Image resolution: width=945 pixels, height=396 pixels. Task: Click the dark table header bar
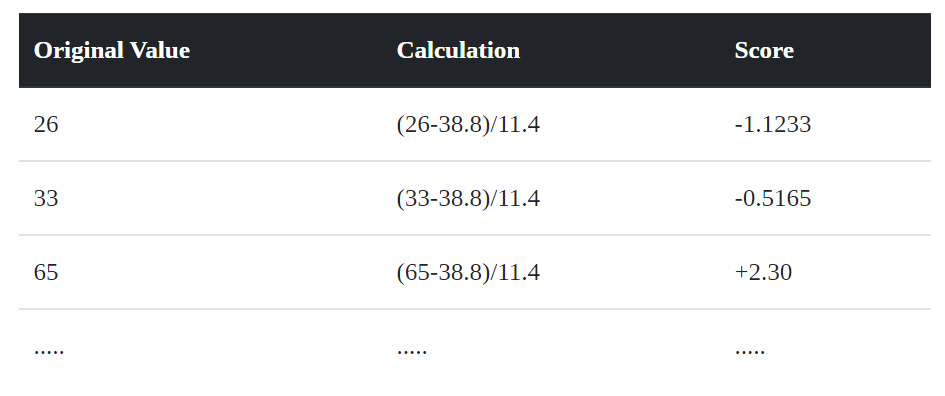click(x=475, y=50)
